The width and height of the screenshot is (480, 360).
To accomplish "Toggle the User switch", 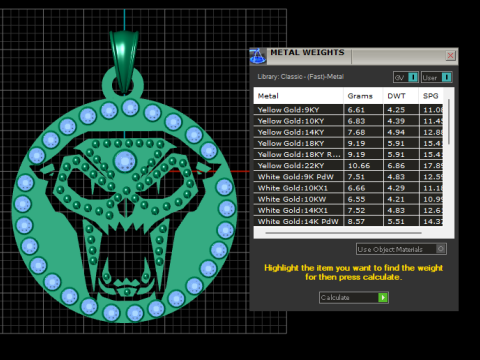I will tap(436, 77).
